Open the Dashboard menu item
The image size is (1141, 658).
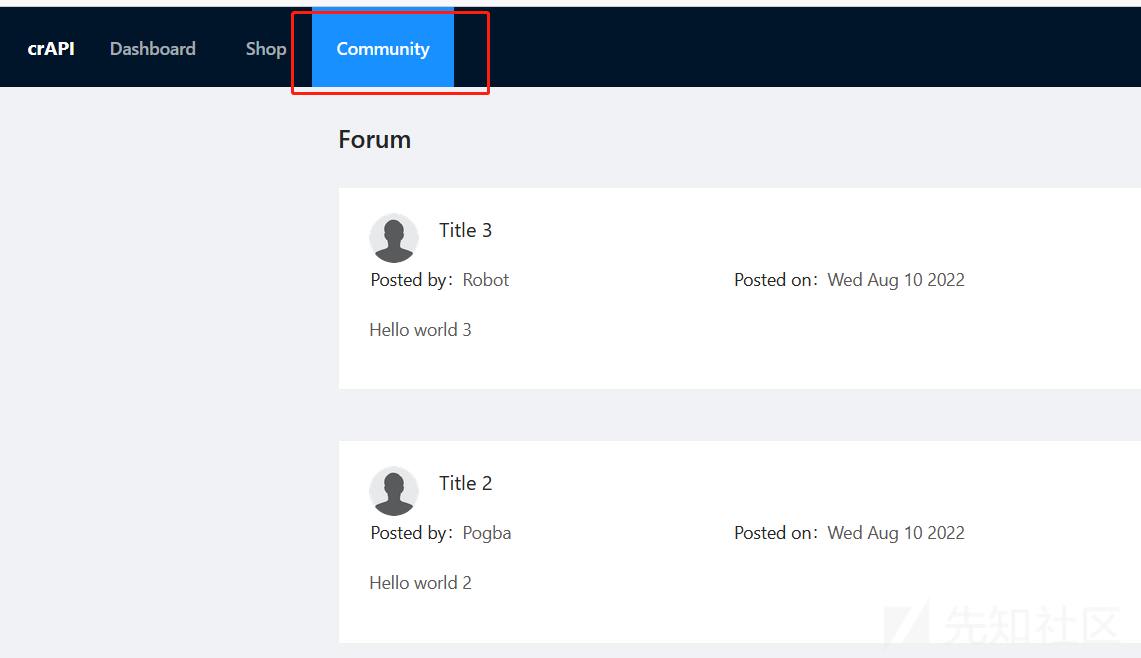pyautogui.click(x=152, y=49)
